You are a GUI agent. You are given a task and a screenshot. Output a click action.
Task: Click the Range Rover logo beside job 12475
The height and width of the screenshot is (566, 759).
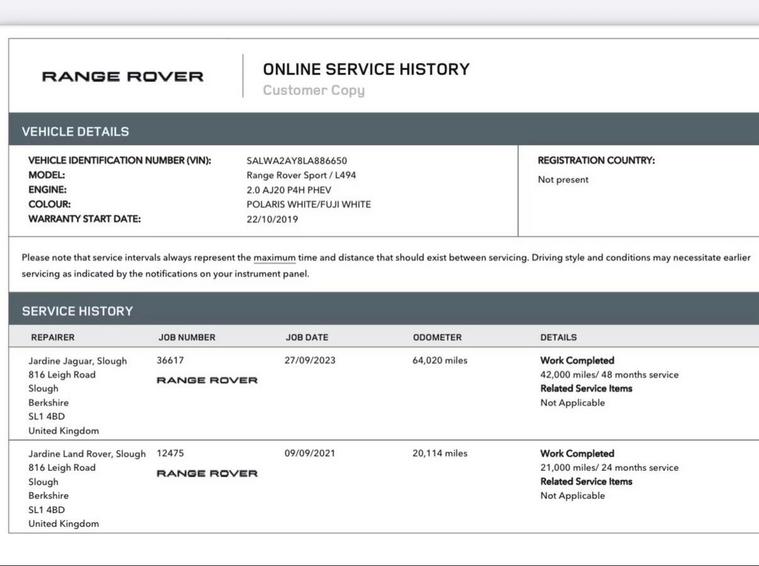point(207,473)
